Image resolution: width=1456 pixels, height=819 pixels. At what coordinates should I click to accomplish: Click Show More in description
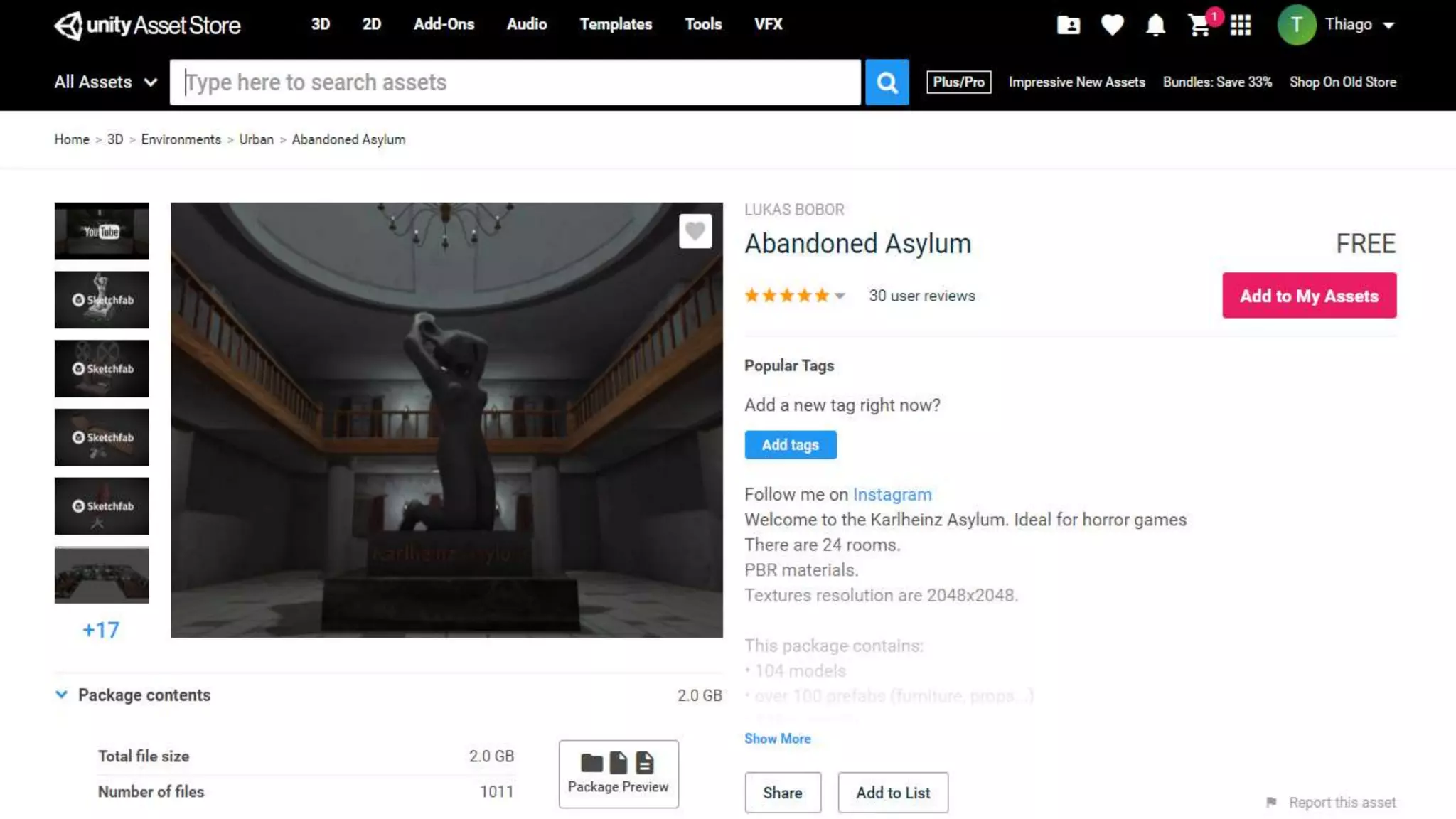point(777,738)
